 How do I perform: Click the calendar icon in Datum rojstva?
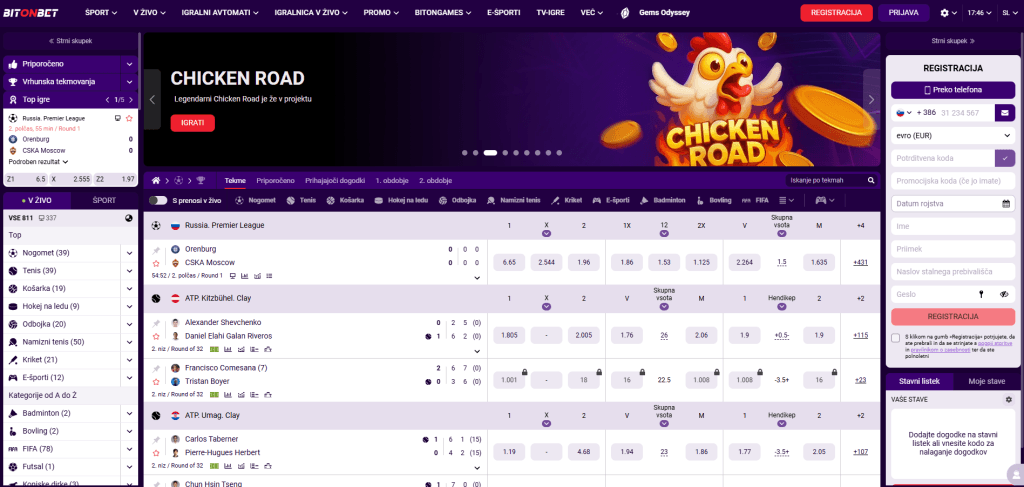pos(1006,204)
